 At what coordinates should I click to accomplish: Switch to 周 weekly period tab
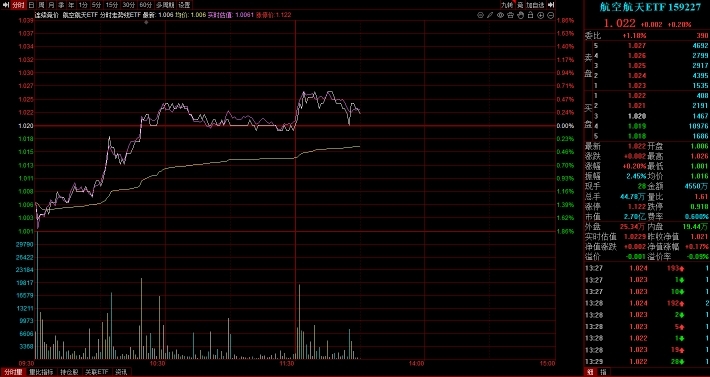41,5
